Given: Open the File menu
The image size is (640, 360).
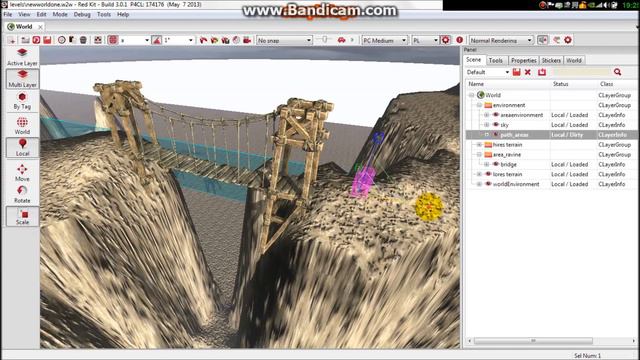Looking at the screenshot, I should [8, 14].
